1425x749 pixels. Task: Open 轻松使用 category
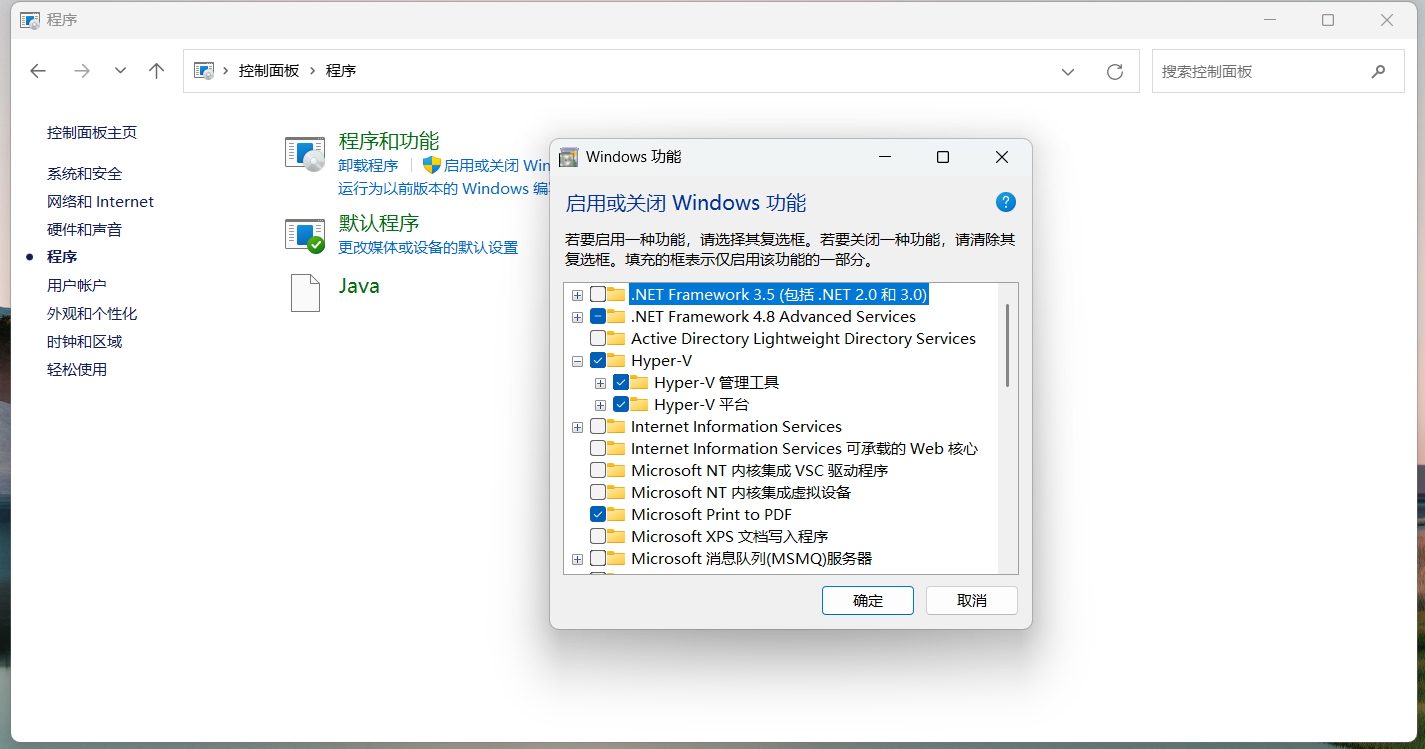click(77, 370)
